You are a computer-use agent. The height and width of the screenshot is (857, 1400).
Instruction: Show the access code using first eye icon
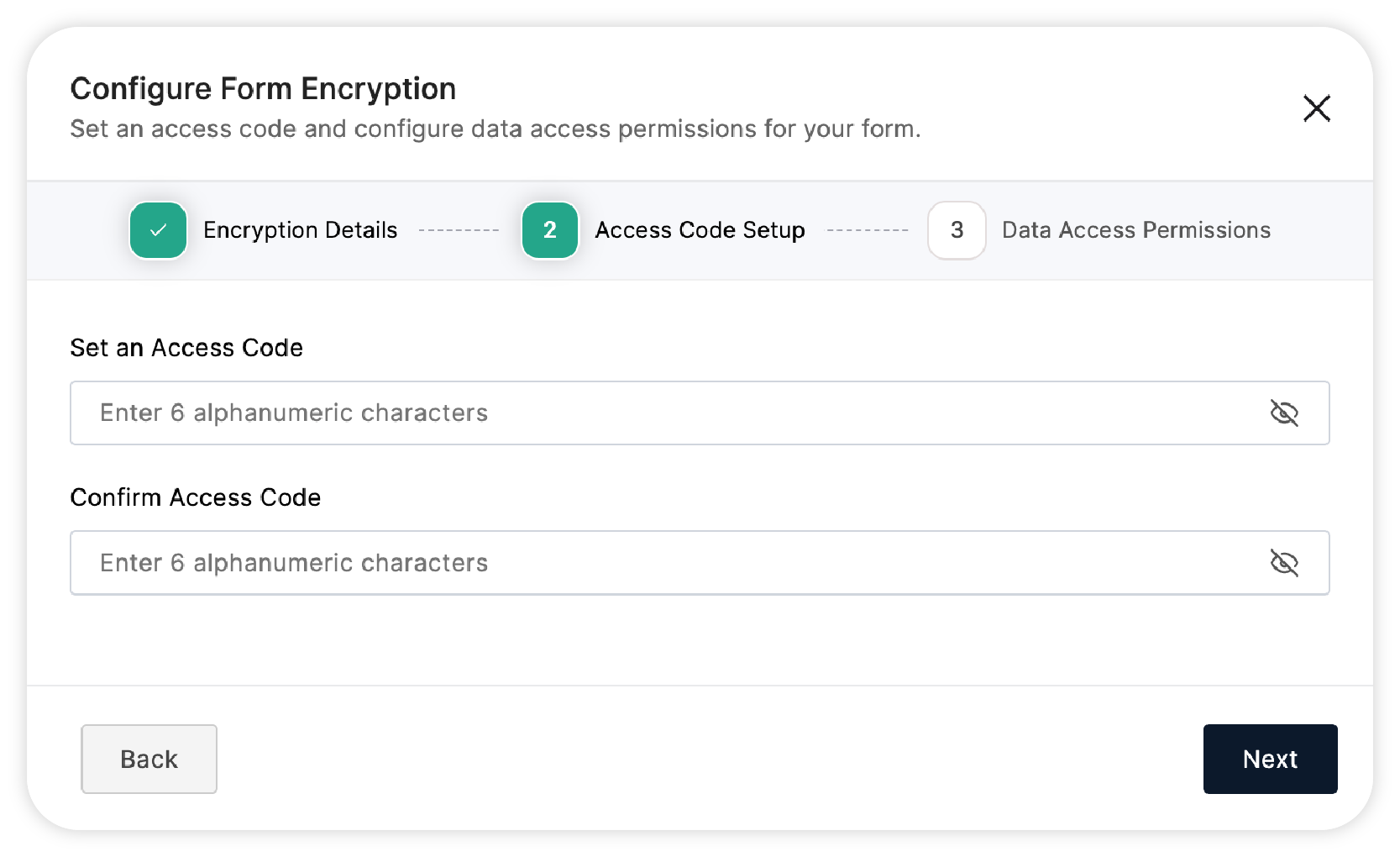(1284, 413)
